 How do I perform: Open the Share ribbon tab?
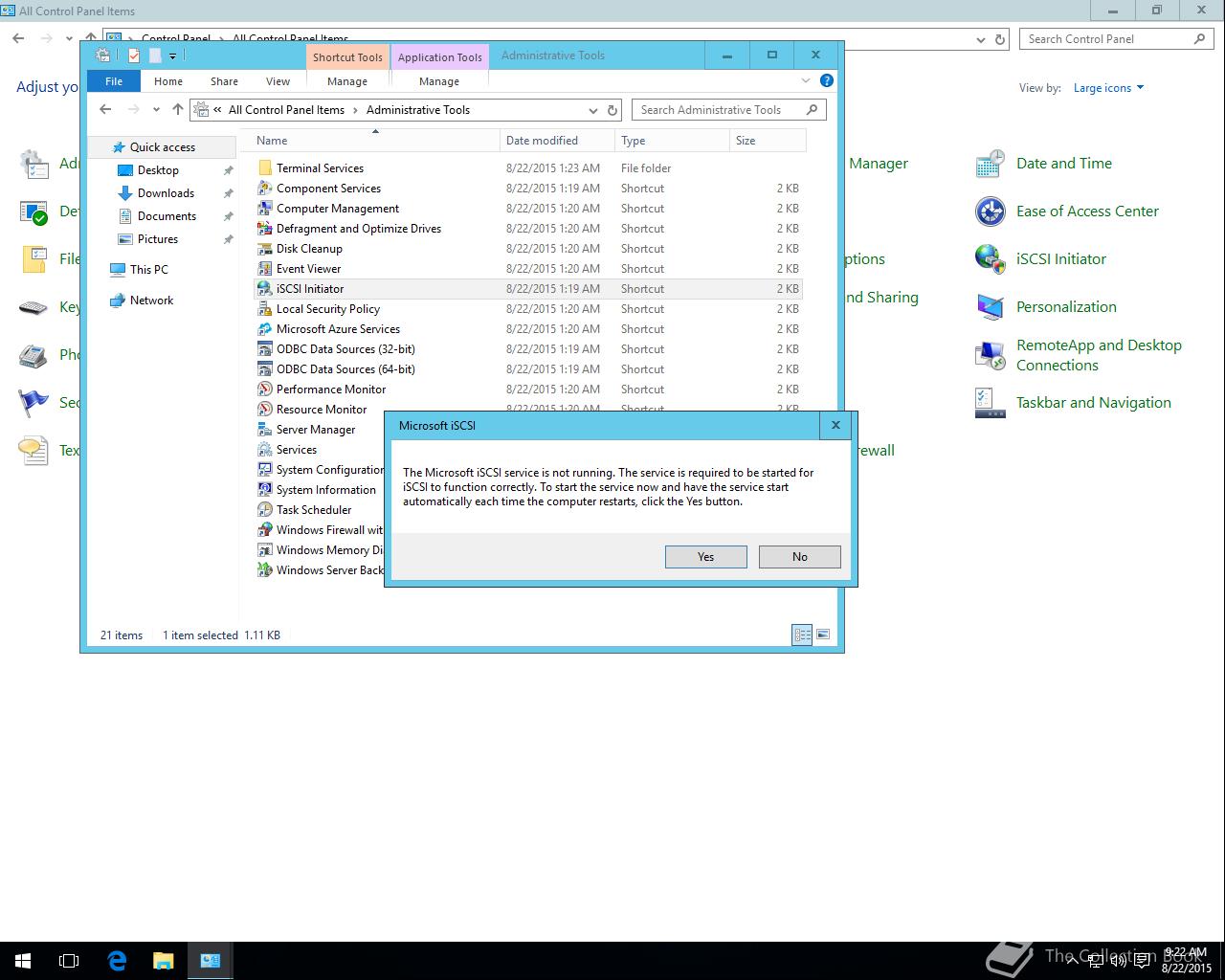225,81
